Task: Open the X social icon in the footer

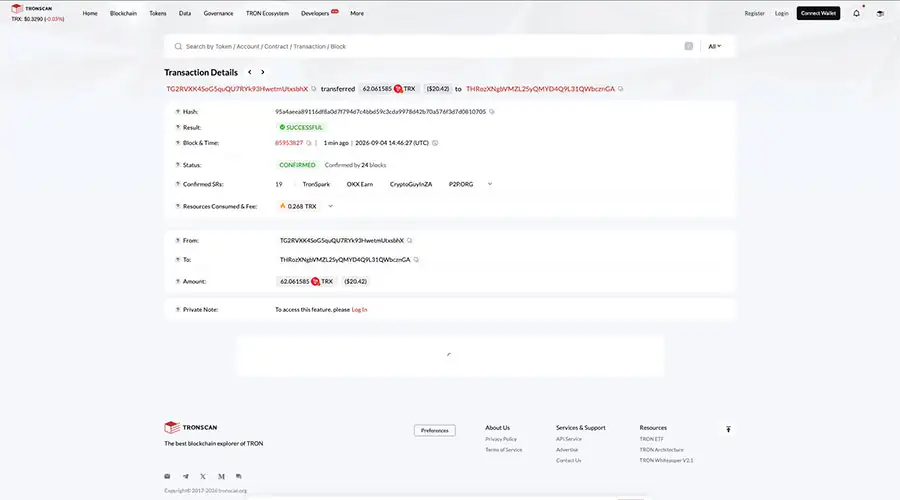Action: 203,476
